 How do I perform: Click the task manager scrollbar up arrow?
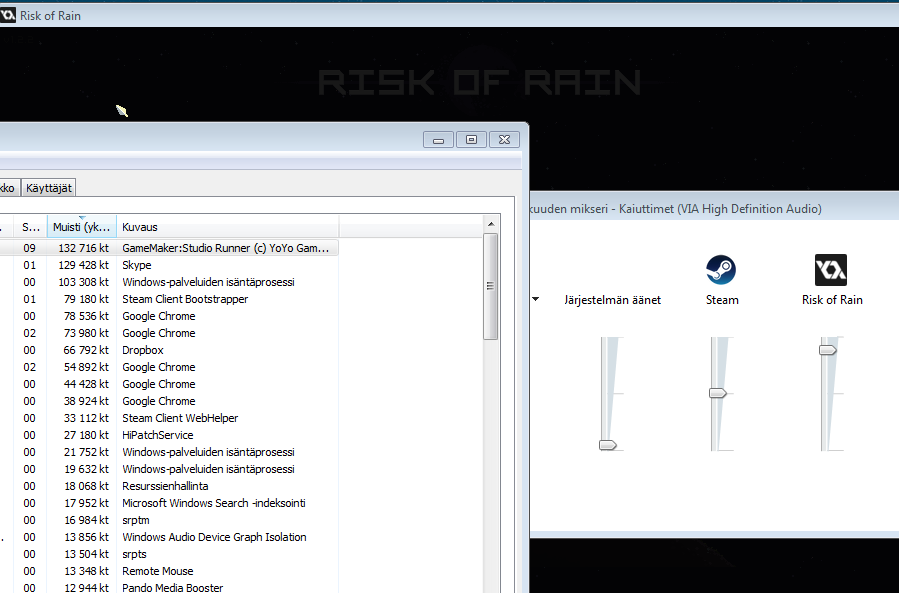coord(491,224)
